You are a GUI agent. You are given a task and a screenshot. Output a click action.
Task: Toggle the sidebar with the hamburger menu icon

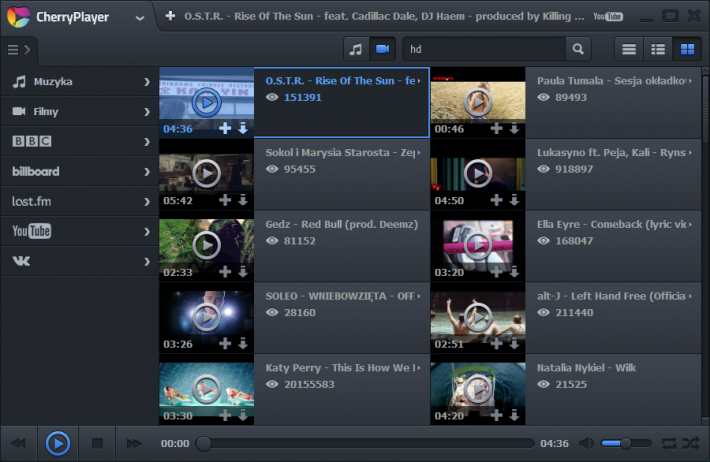pos(19,49)
